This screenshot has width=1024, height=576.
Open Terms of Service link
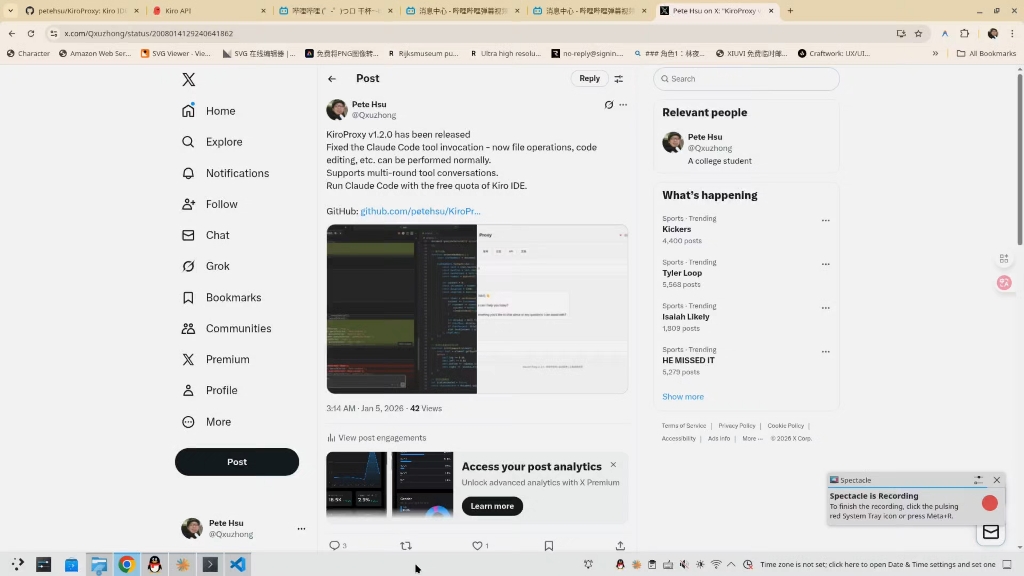coord(684,426)
